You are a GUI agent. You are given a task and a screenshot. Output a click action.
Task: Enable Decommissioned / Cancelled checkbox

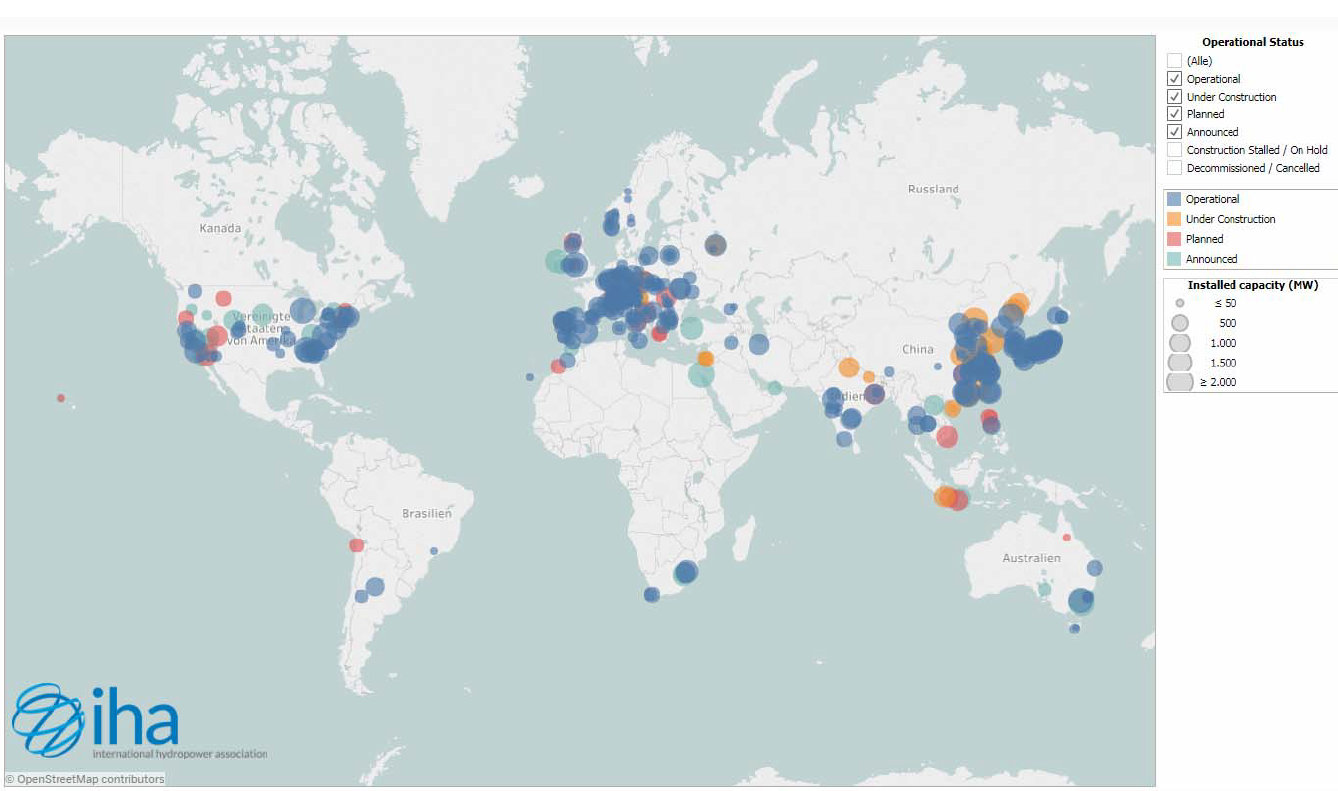[1174, 168]
